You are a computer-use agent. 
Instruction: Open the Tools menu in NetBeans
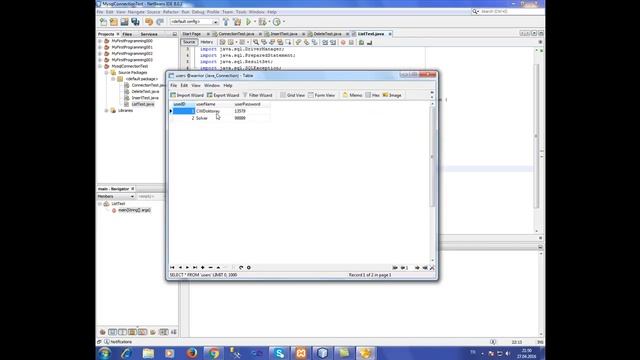(241, 12)
